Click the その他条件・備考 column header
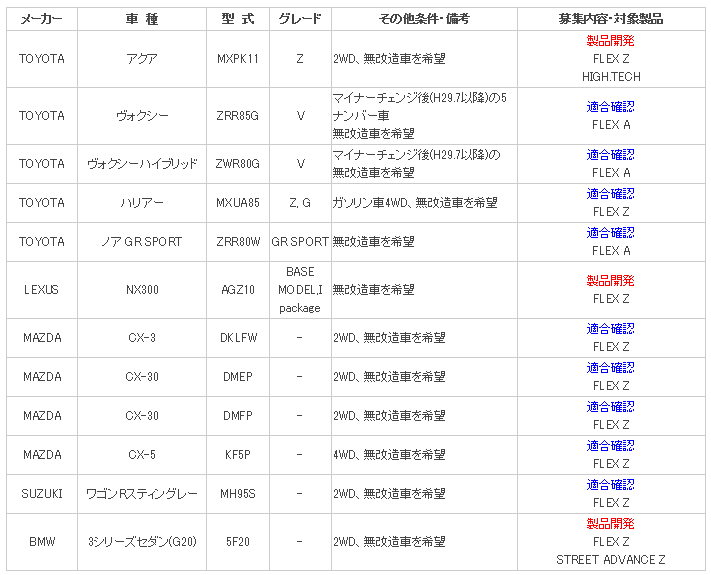This screenshot has width=711, height=575. click(424, 19)
